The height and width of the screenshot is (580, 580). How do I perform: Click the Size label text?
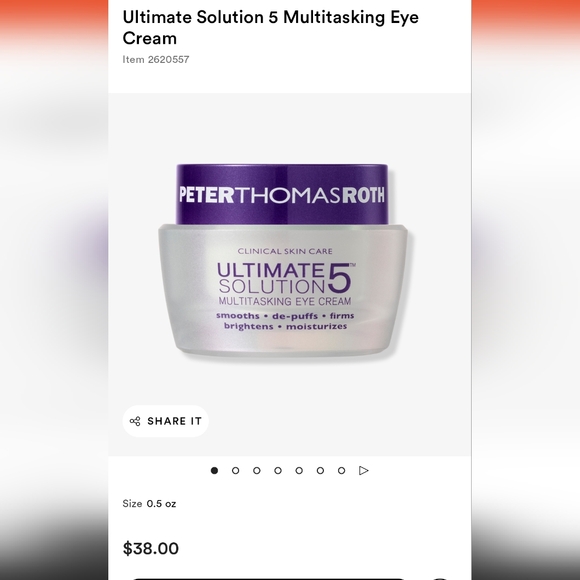click(x=132, y=504)
